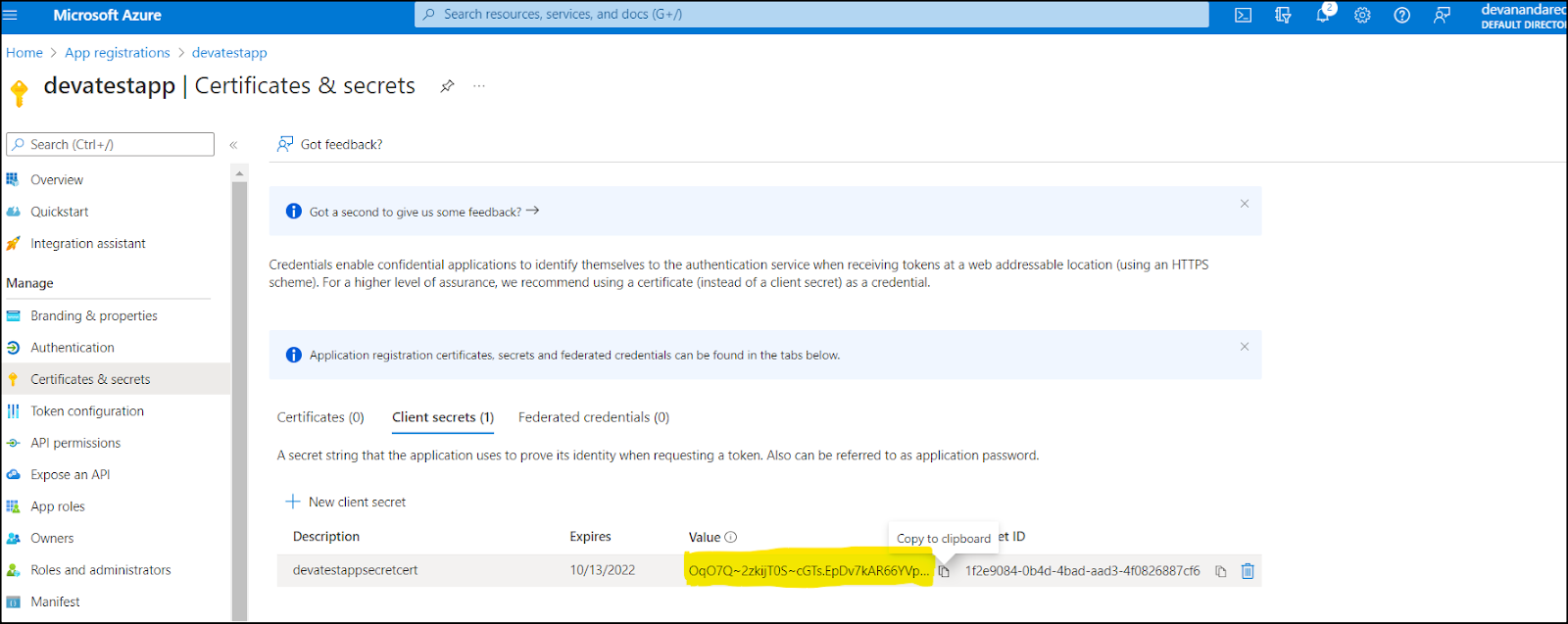Viewport: 1568px width, 624px height.
Task: Click New client secret button label
Action: click(x=357, y=503)
